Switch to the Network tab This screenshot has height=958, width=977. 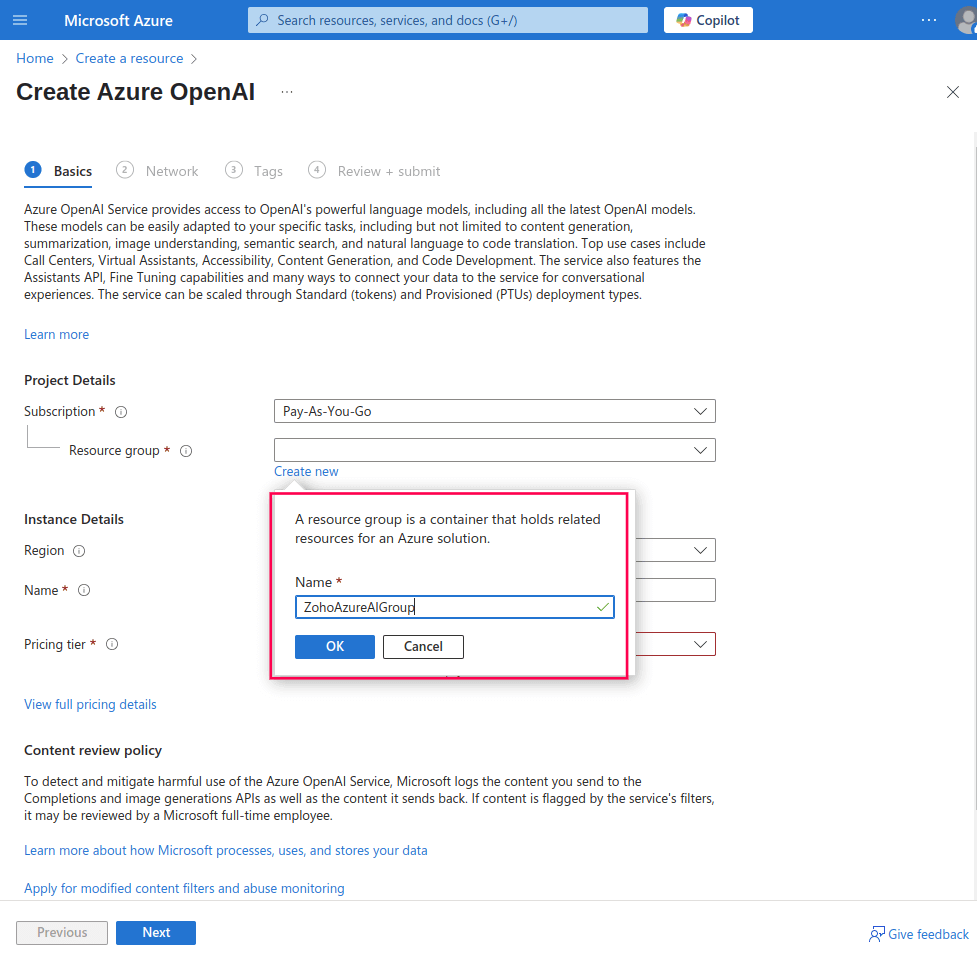172,170
